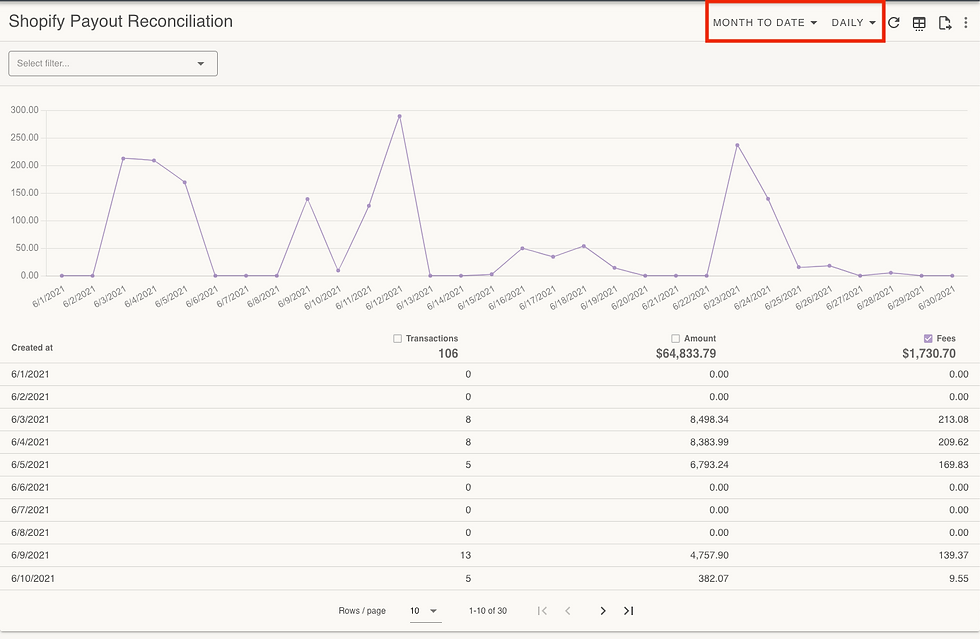Click the export report icon

[x=944, y=23]
